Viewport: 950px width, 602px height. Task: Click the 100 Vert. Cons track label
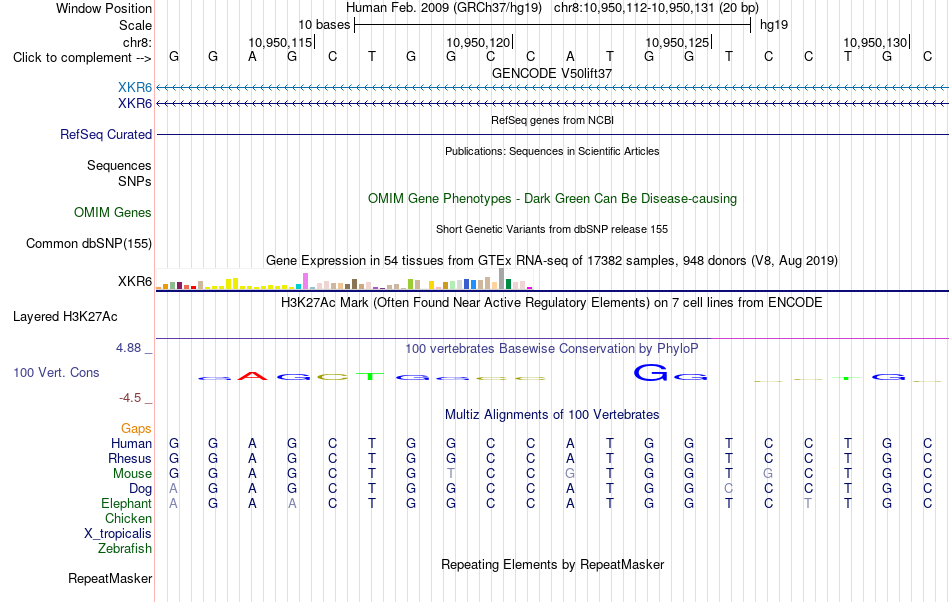coord(56,372)
